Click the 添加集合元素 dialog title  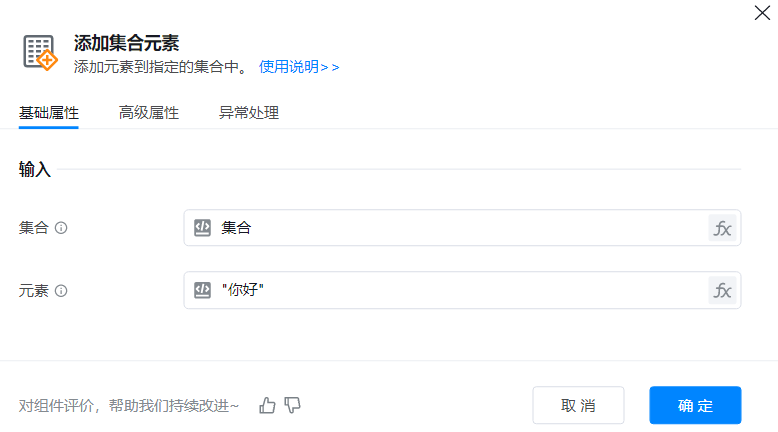click(x=126, y=42)
